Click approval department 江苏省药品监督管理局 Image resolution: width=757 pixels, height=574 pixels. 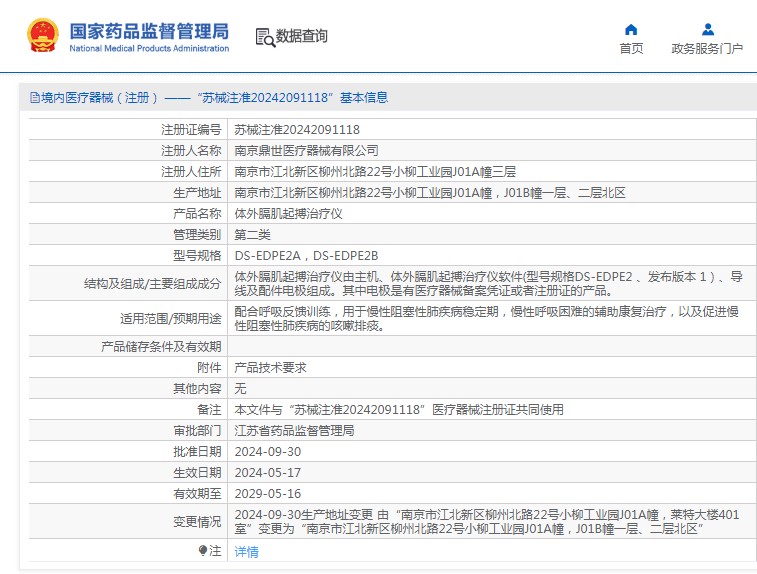pyautogui.click(x=294, y=431)
